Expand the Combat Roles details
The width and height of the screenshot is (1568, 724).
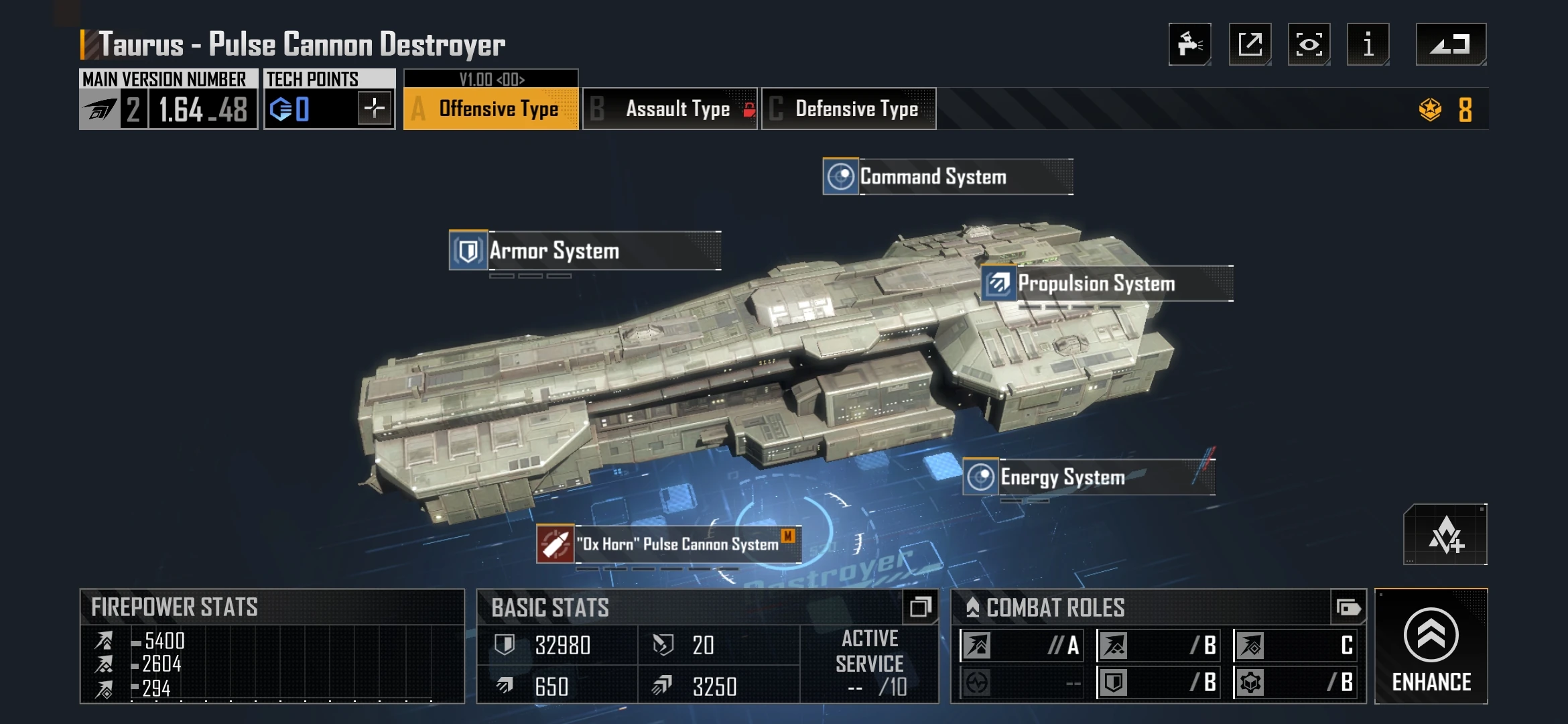[1348, 607]
